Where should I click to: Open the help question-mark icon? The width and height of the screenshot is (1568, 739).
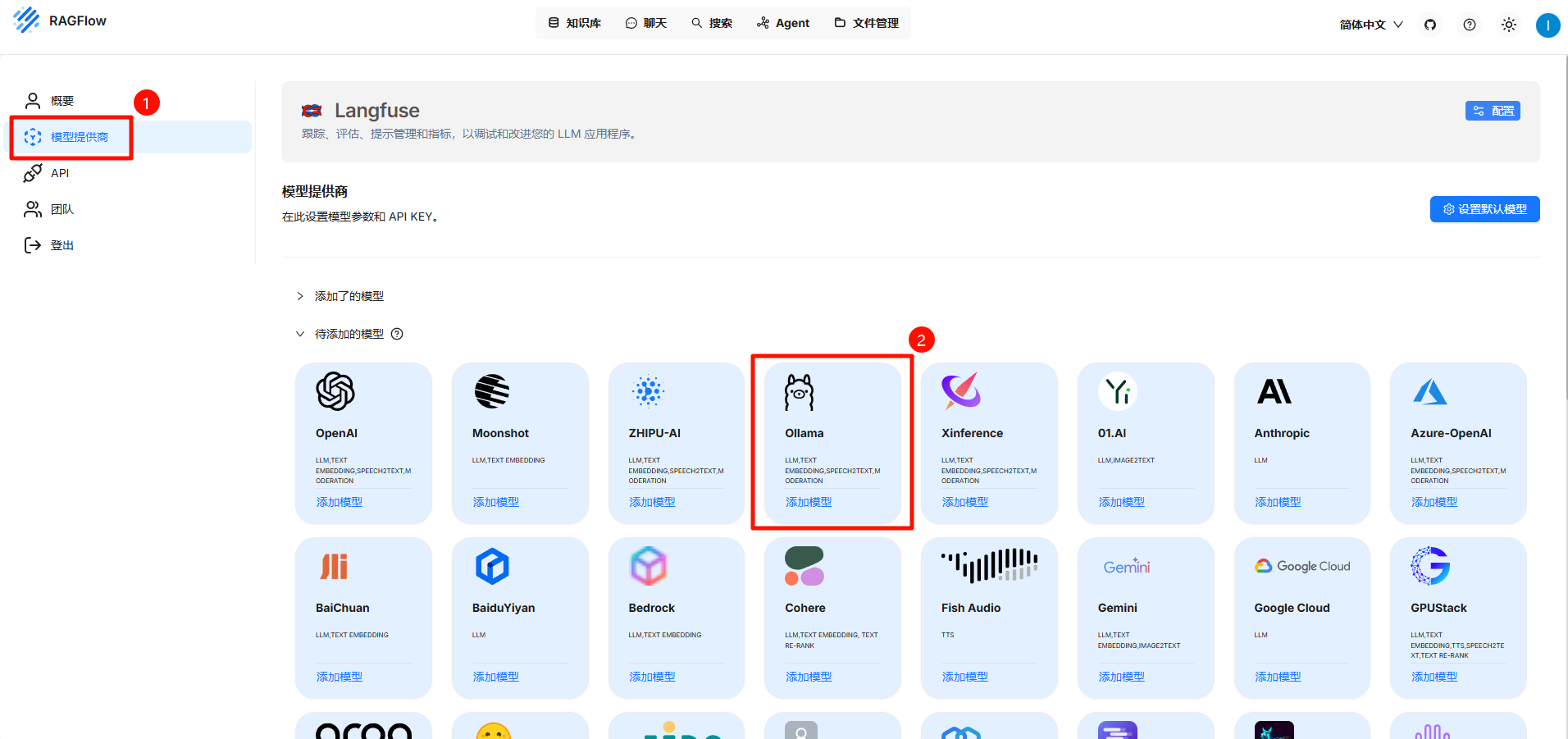click(1470, 25)
